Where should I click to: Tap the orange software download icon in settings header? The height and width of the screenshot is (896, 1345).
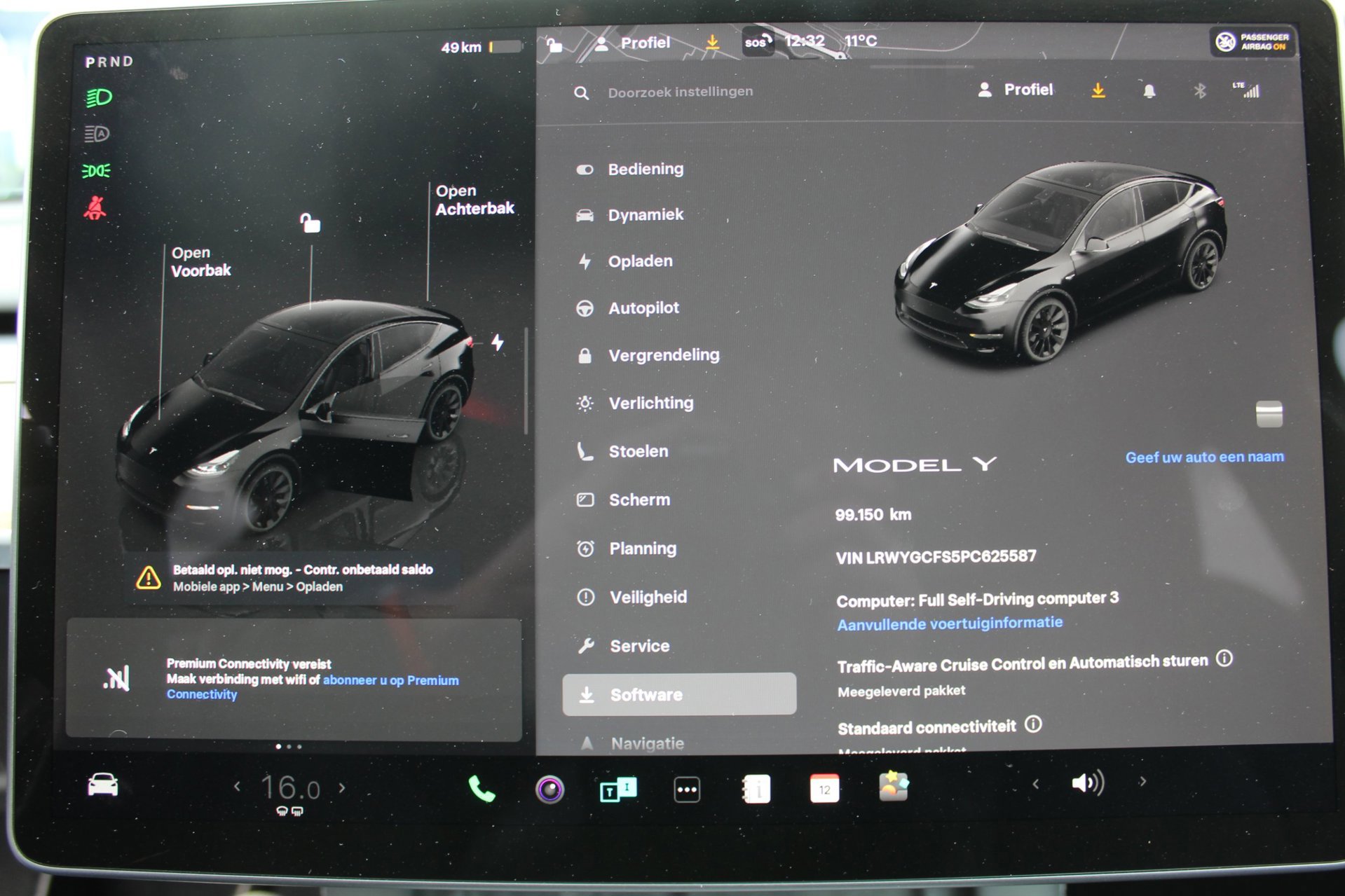pyautogui.click(x=1098, y=90)
